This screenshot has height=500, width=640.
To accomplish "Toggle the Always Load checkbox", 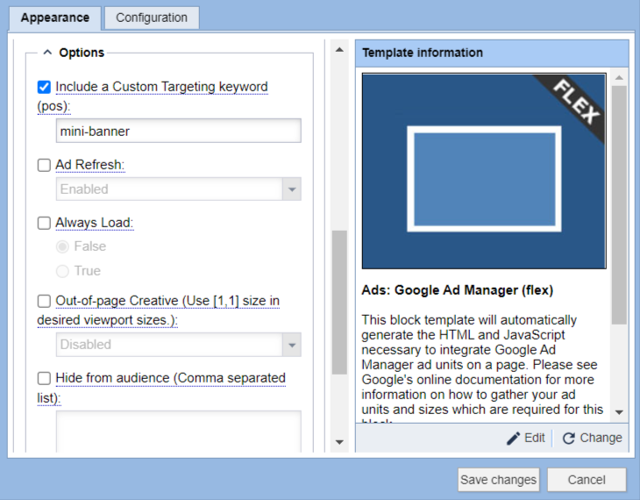I will tap(44, 223).
